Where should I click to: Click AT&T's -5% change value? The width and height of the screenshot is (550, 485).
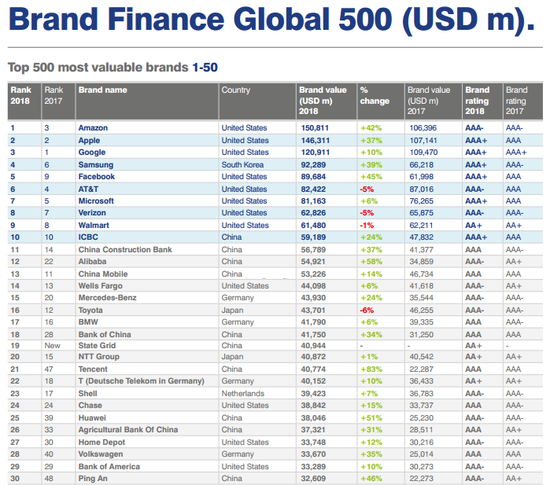click(367, 189)
